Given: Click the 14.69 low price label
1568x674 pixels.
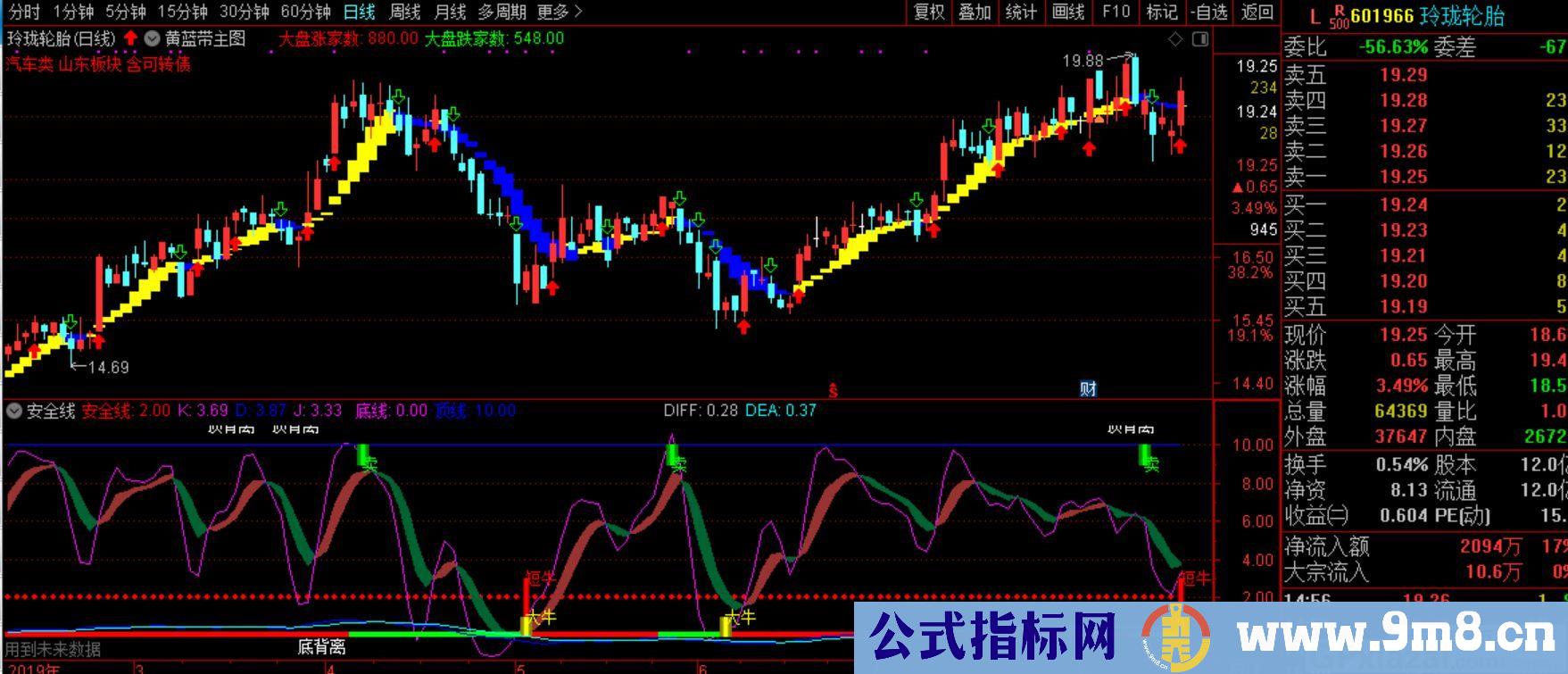Looking at the screenshot, I should coord(109,367).
